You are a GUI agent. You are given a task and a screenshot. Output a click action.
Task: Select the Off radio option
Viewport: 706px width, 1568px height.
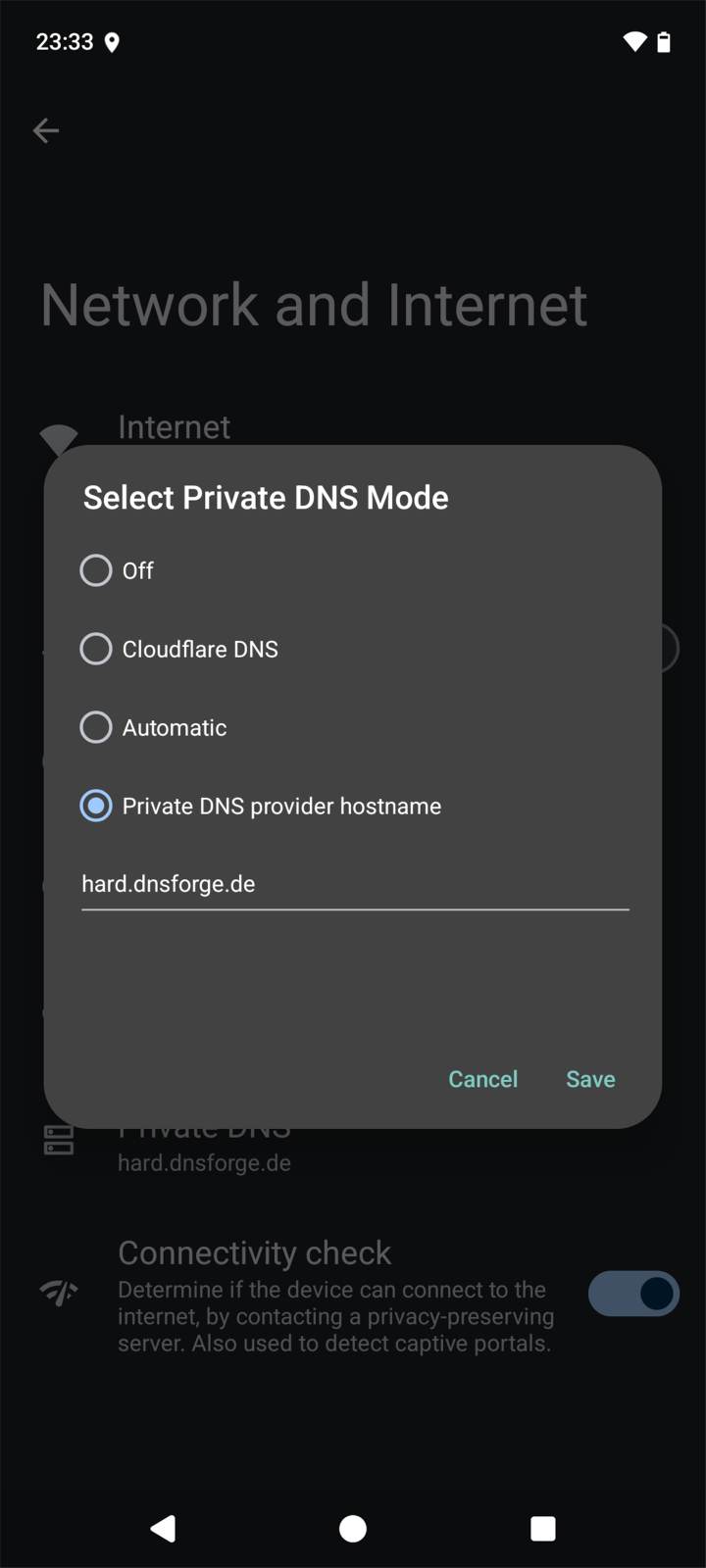point(96,570)
